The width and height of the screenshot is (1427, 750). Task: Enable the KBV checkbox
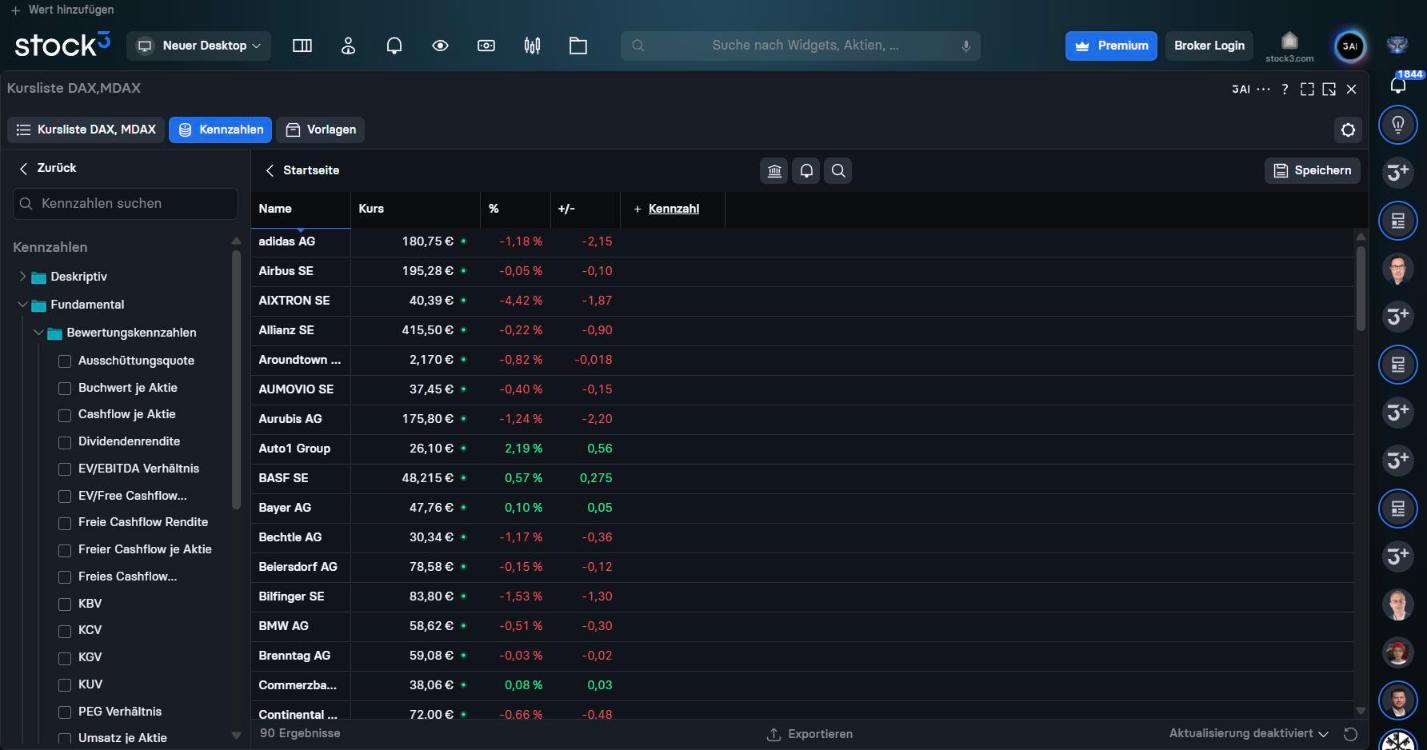[x=65, y=604]
